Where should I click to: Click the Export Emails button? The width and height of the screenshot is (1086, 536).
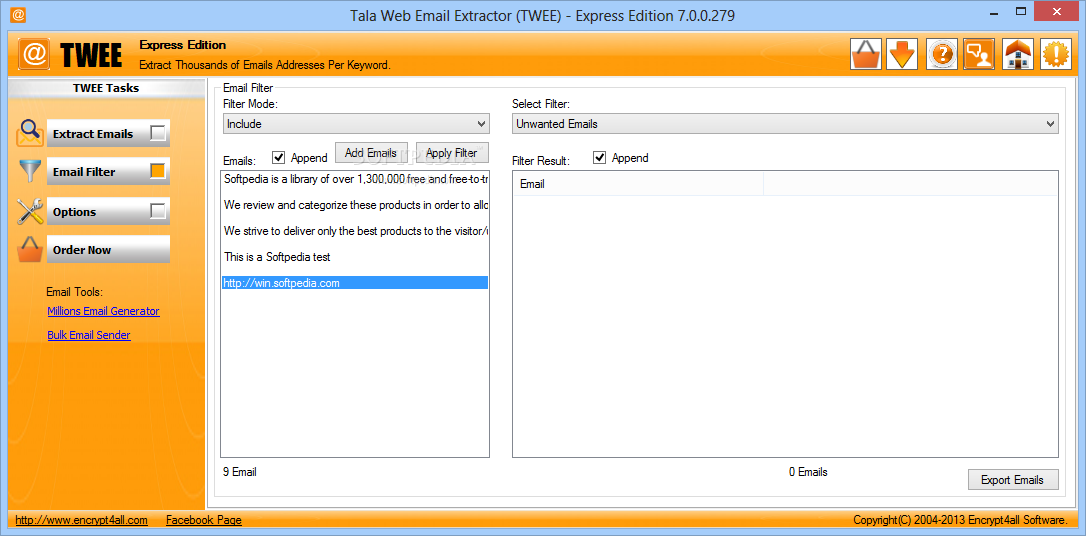[x=1013, y=480]
